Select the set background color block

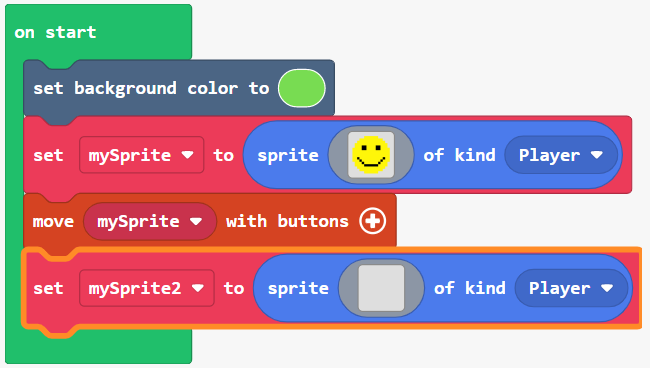click(151, 88)
